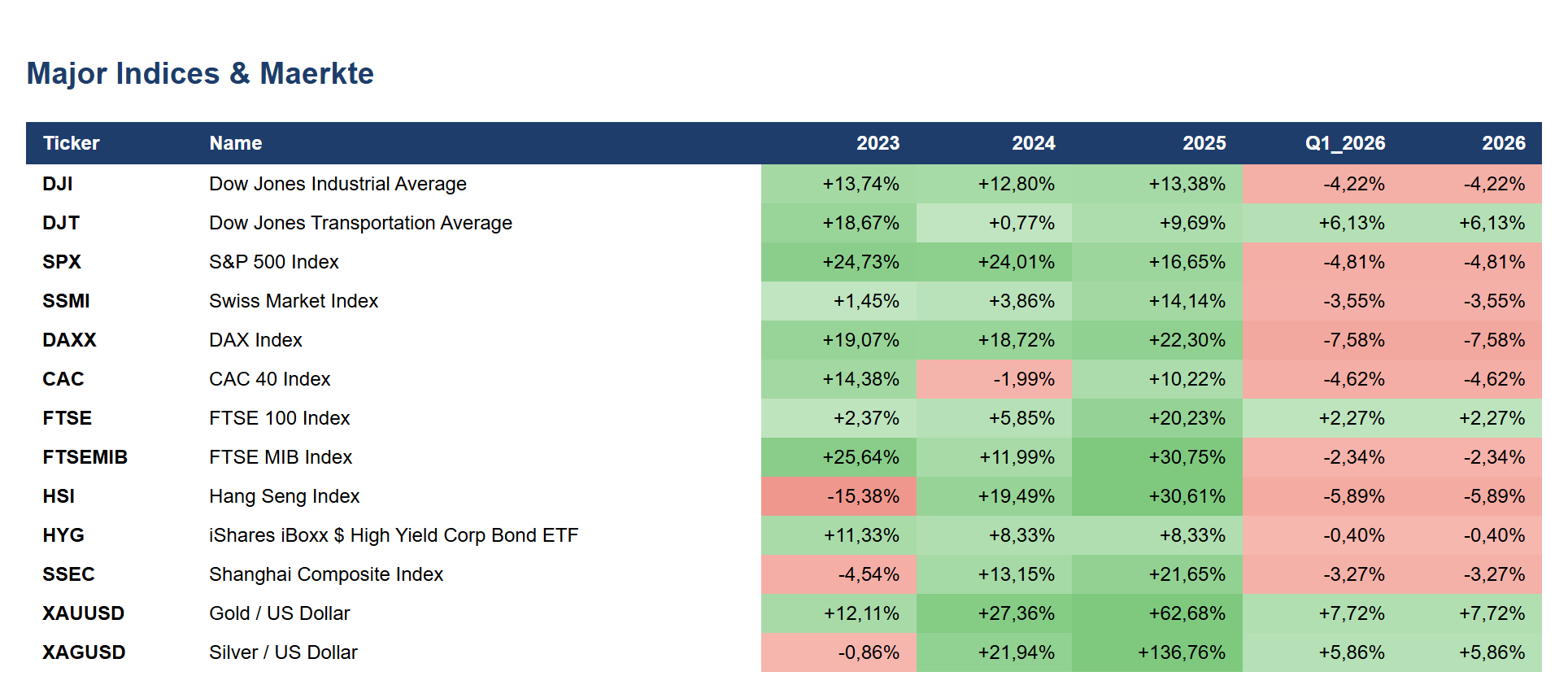Select the XAUUSD ticker cell
This screenshot has width=1568, height=698.
(84, 613)
